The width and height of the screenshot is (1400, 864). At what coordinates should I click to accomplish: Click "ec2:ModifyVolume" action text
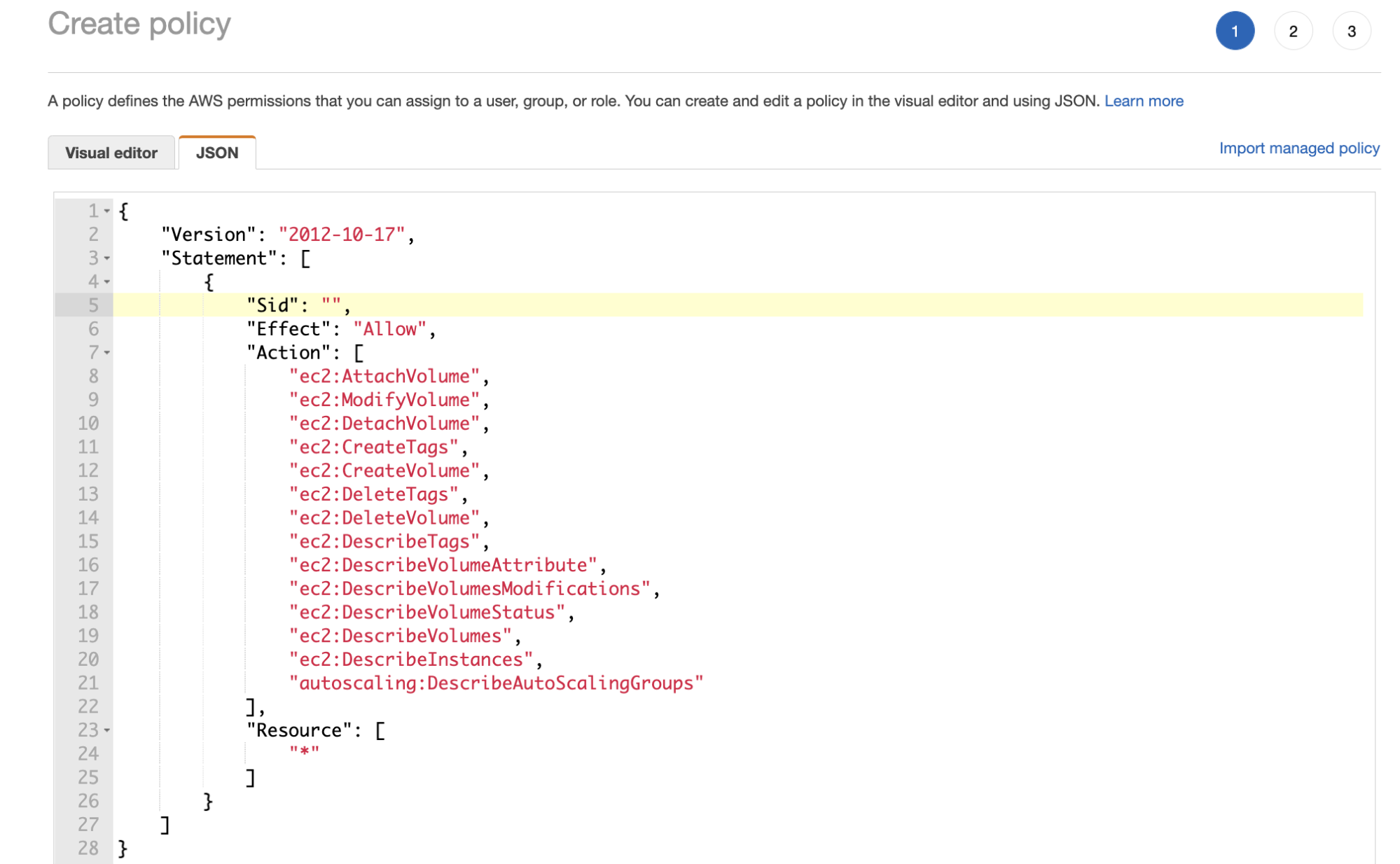[384, 400]
